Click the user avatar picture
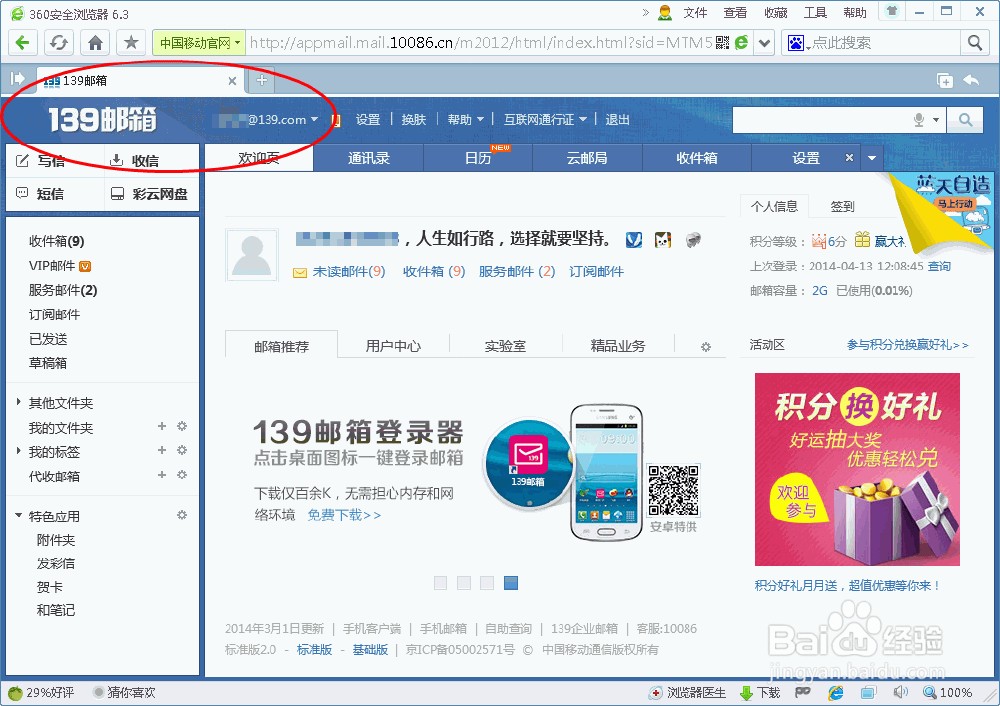 [x=251, y=255]
